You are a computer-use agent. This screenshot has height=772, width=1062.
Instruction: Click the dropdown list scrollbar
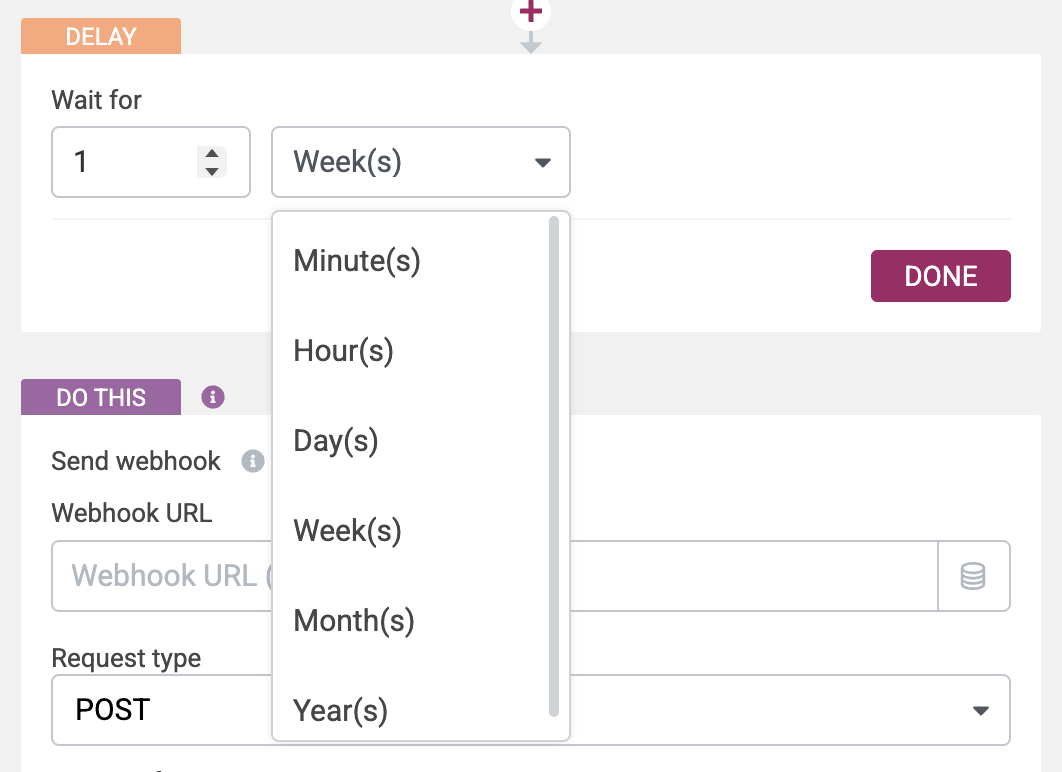554,466
